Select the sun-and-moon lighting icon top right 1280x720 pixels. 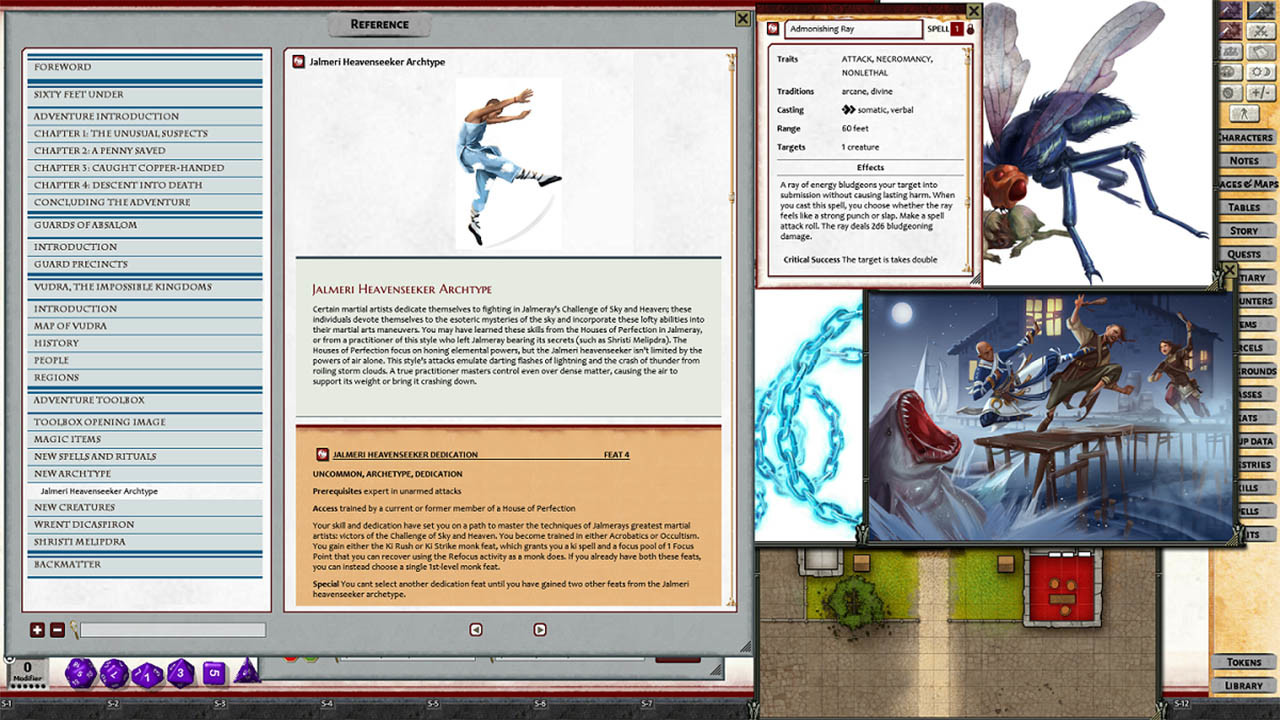coord(1262,72)
